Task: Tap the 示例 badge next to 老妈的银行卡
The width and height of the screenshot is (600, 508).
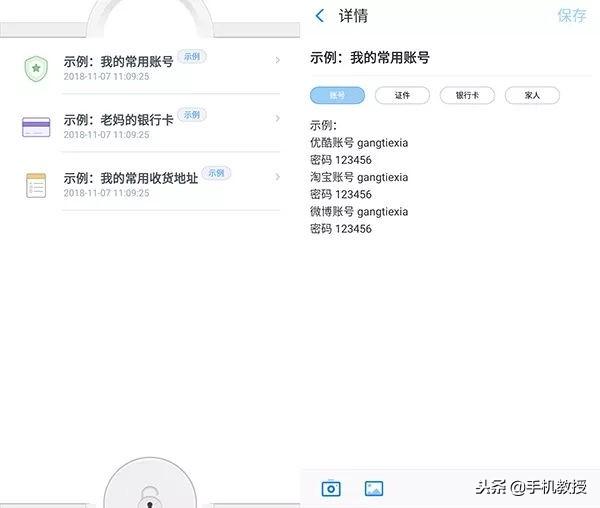Action: point(192,115)
